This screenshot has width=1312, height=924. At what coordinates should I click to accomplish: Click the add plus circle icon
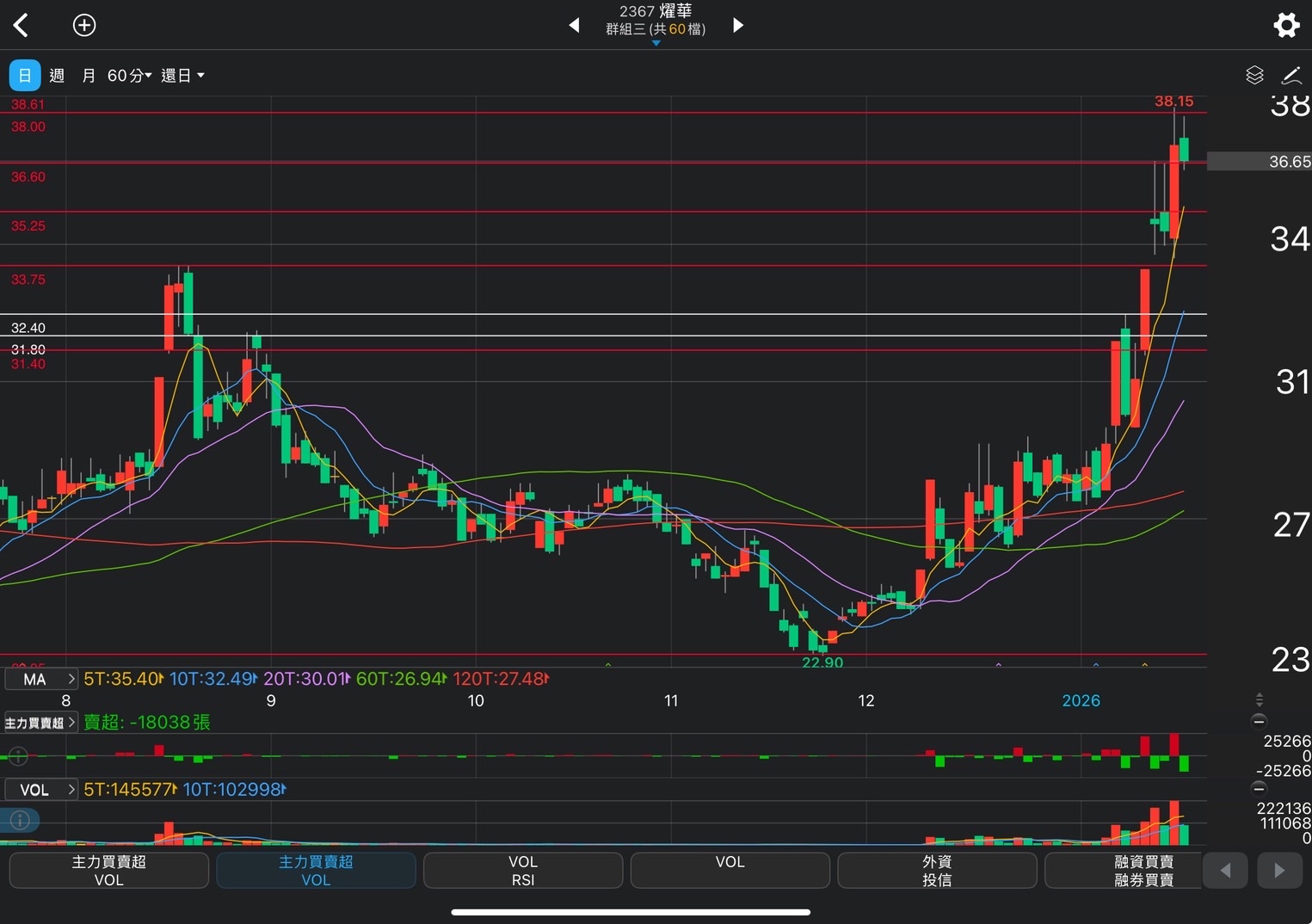84,25
